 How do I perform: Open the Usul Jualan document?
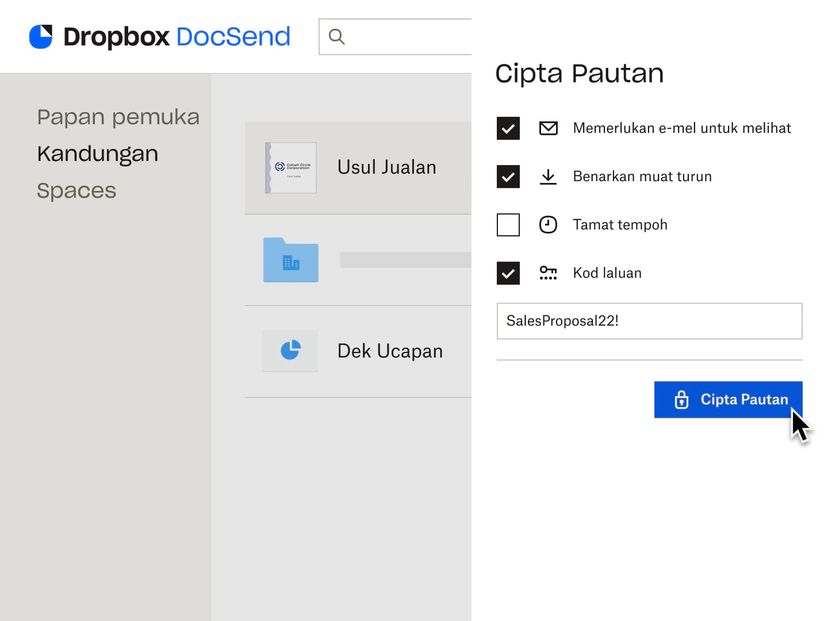click(386, 167)
